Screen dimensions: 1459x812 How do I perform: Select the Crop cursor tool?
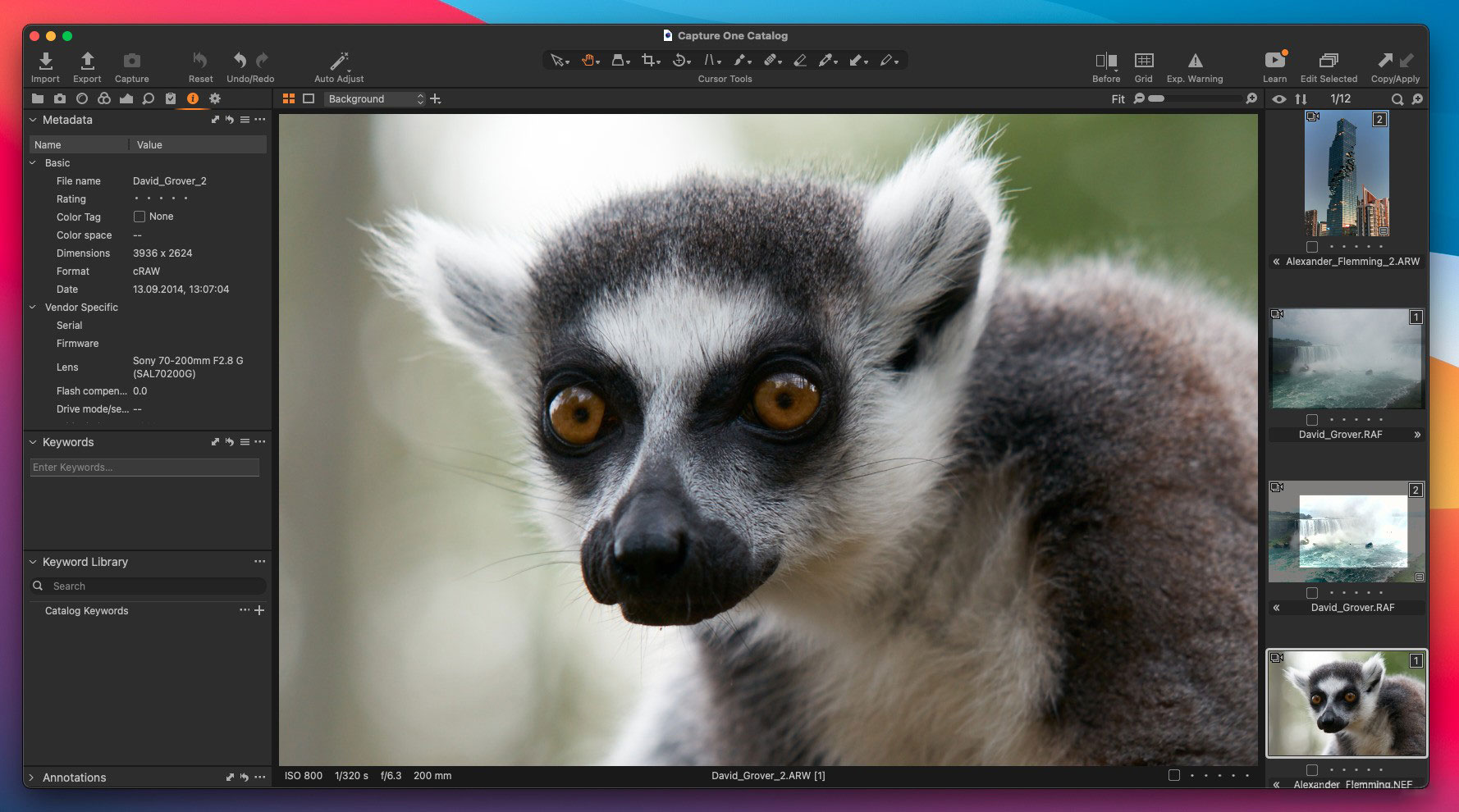649,60
